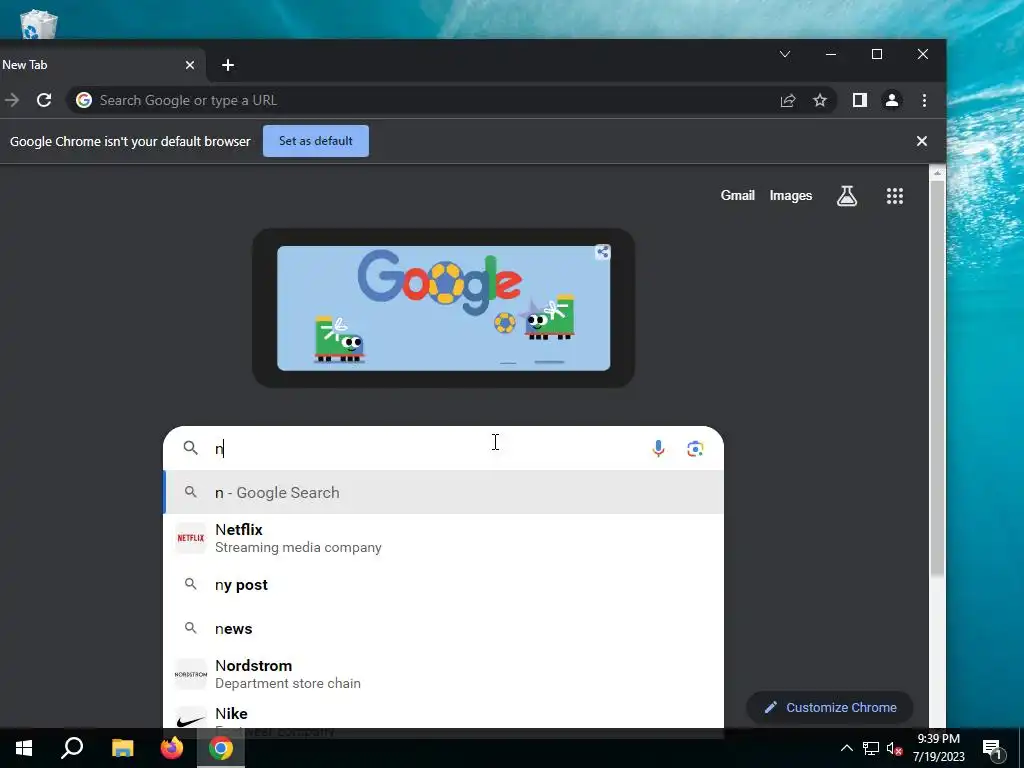Choose the Netflix suggestion
1024x768 pixels.
443,538
